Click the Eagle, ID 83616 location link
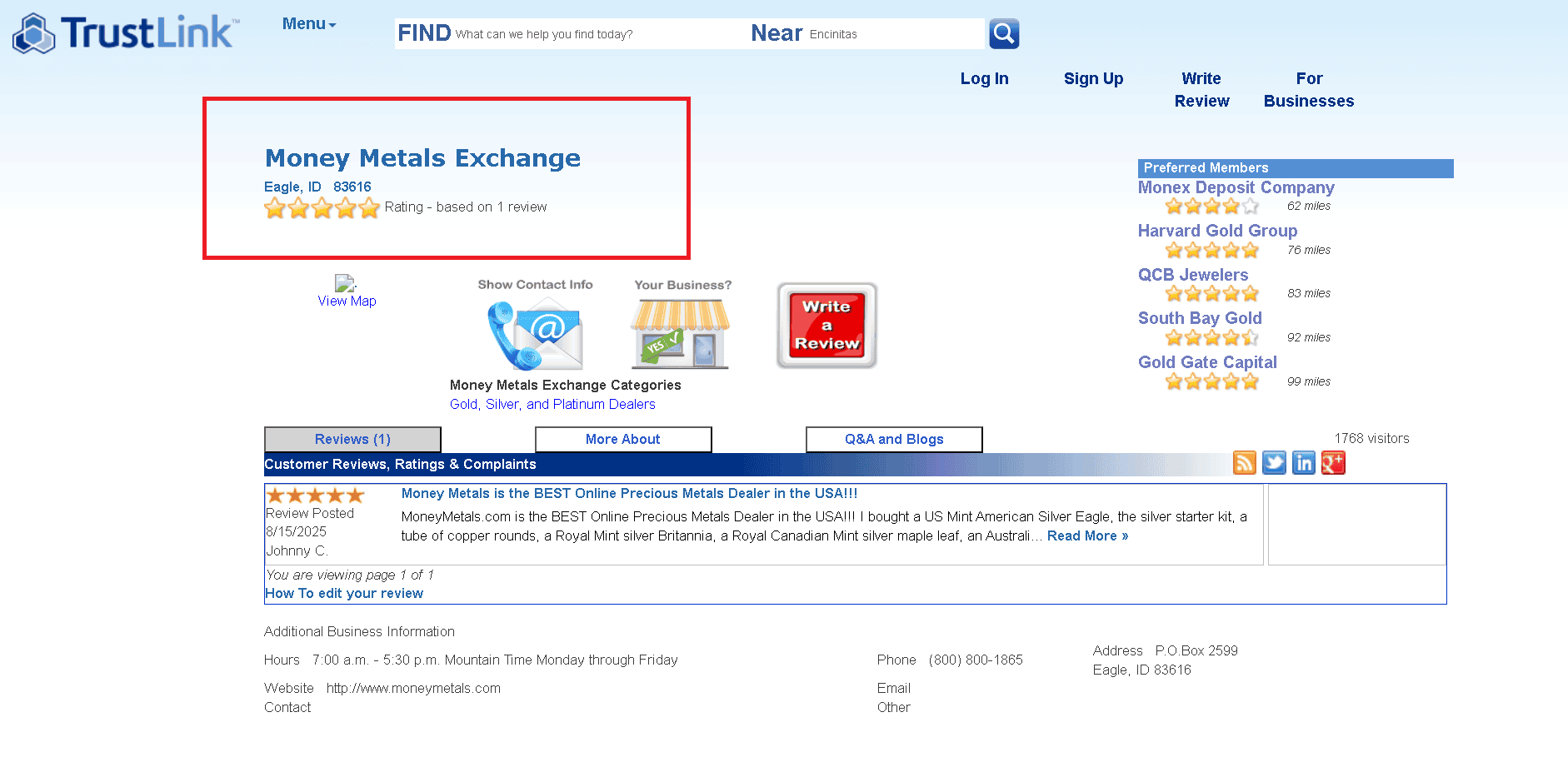 pos(317,187)
